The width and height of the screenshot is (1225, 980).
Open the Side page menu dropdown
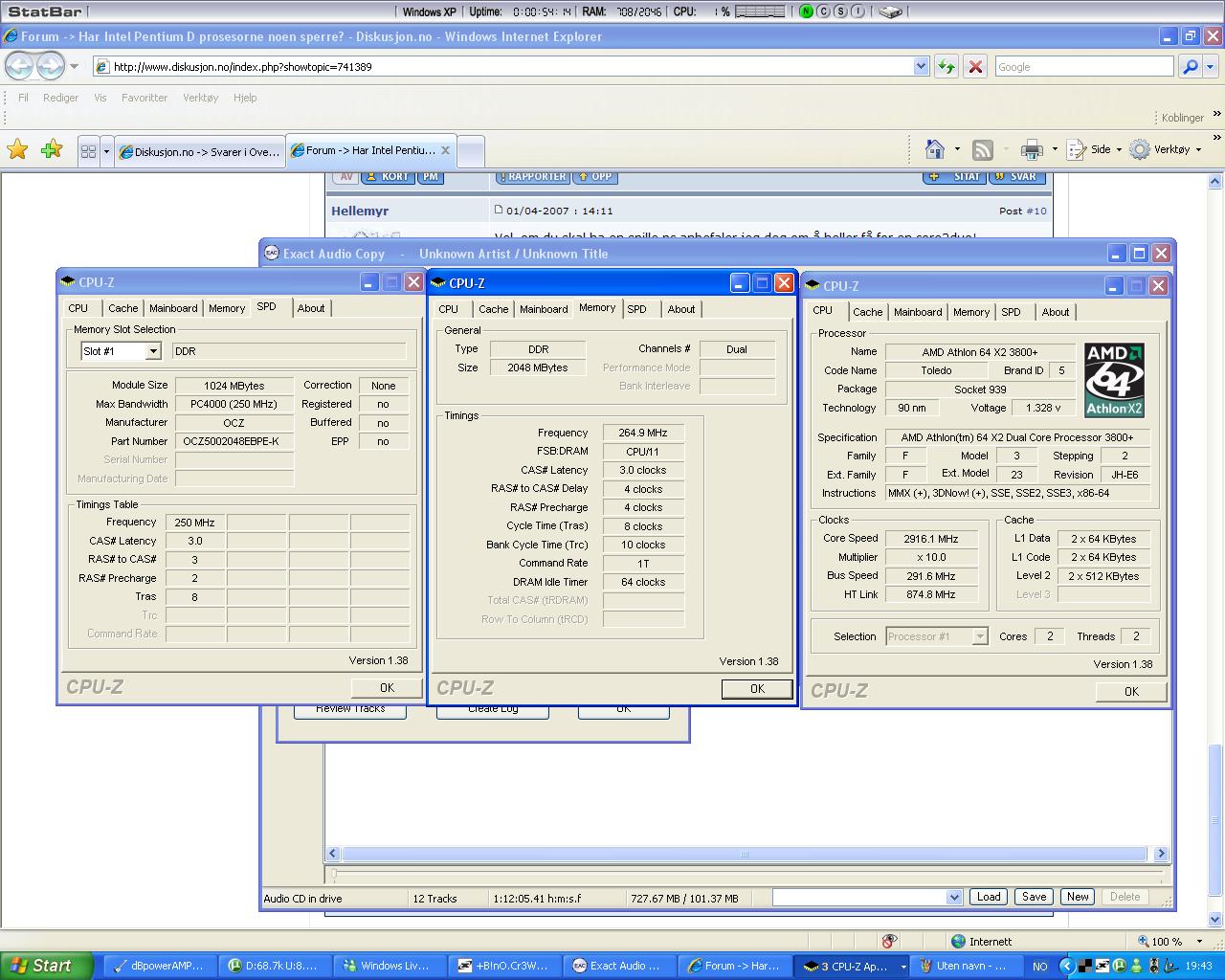click(1094, 149)
